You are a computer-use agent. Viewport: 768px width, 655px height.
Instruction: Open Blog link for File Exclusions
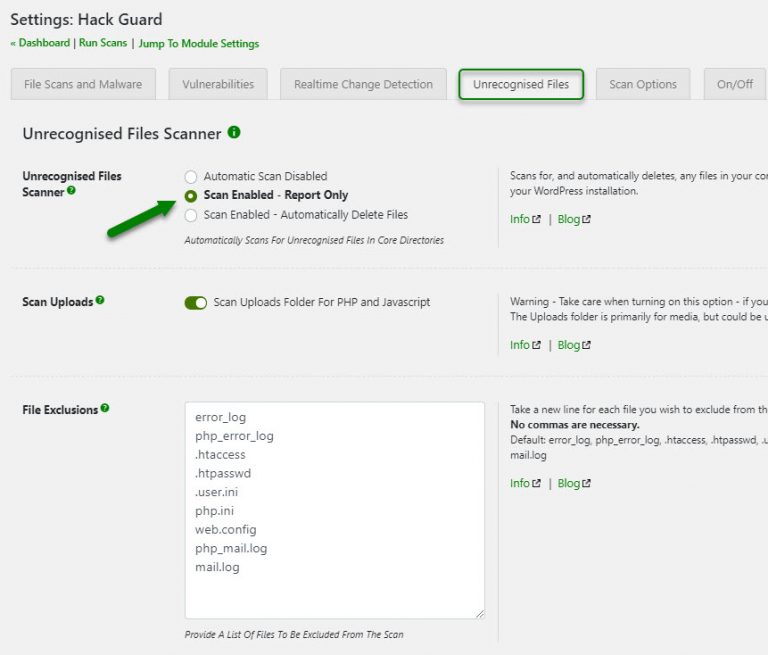click(x=574, y=483)
